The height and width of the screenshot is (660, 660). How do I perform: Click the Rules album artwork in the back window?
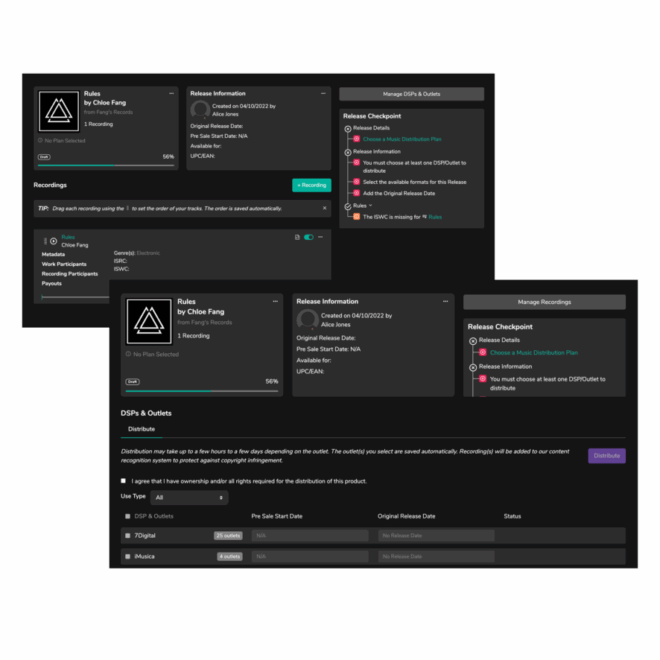pyautogui.click(x=59, y=111)
